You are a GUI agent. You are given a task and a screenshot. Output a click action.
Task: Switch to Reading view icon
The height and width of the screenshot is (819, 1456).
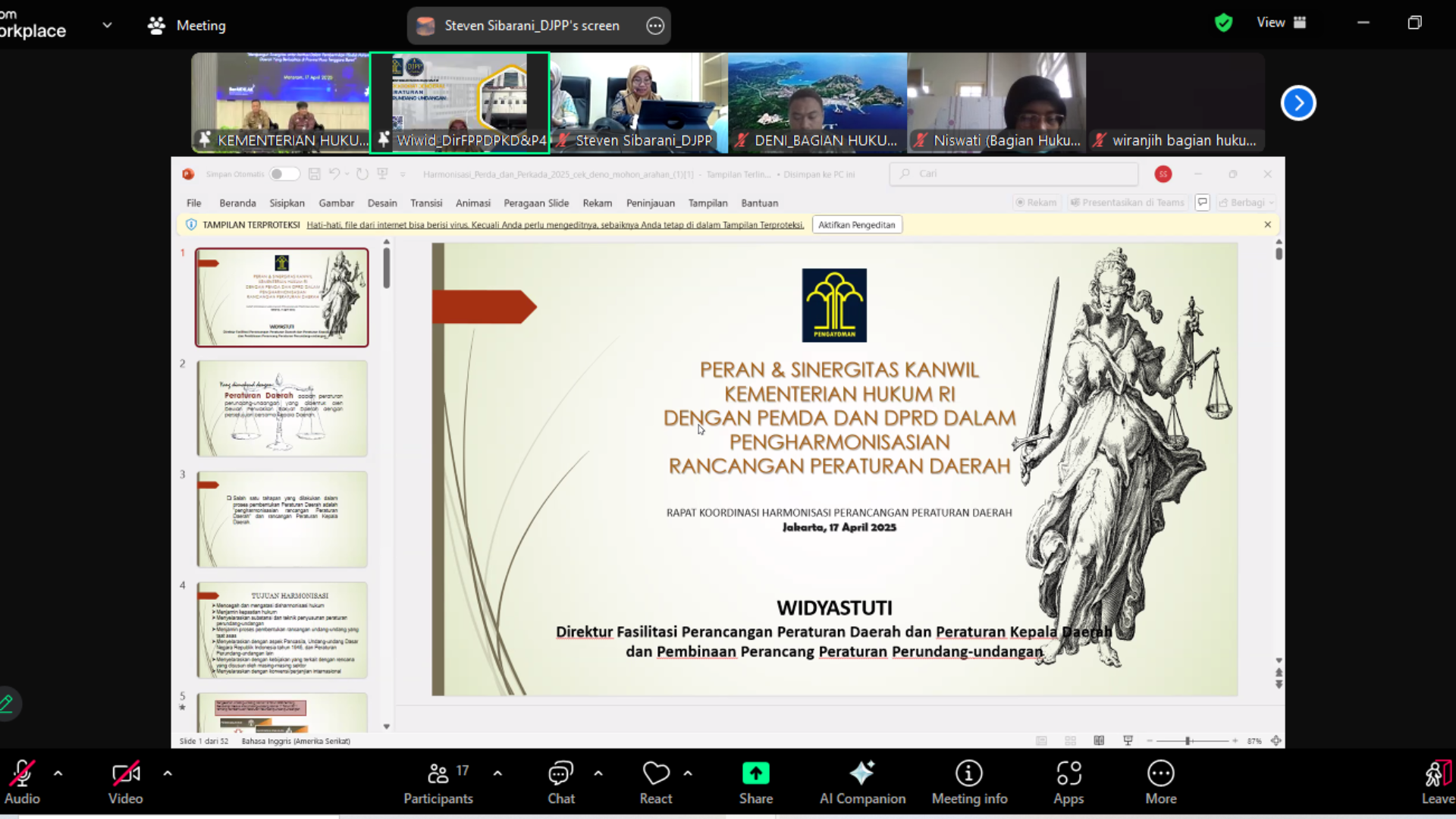click(1099, 741)
